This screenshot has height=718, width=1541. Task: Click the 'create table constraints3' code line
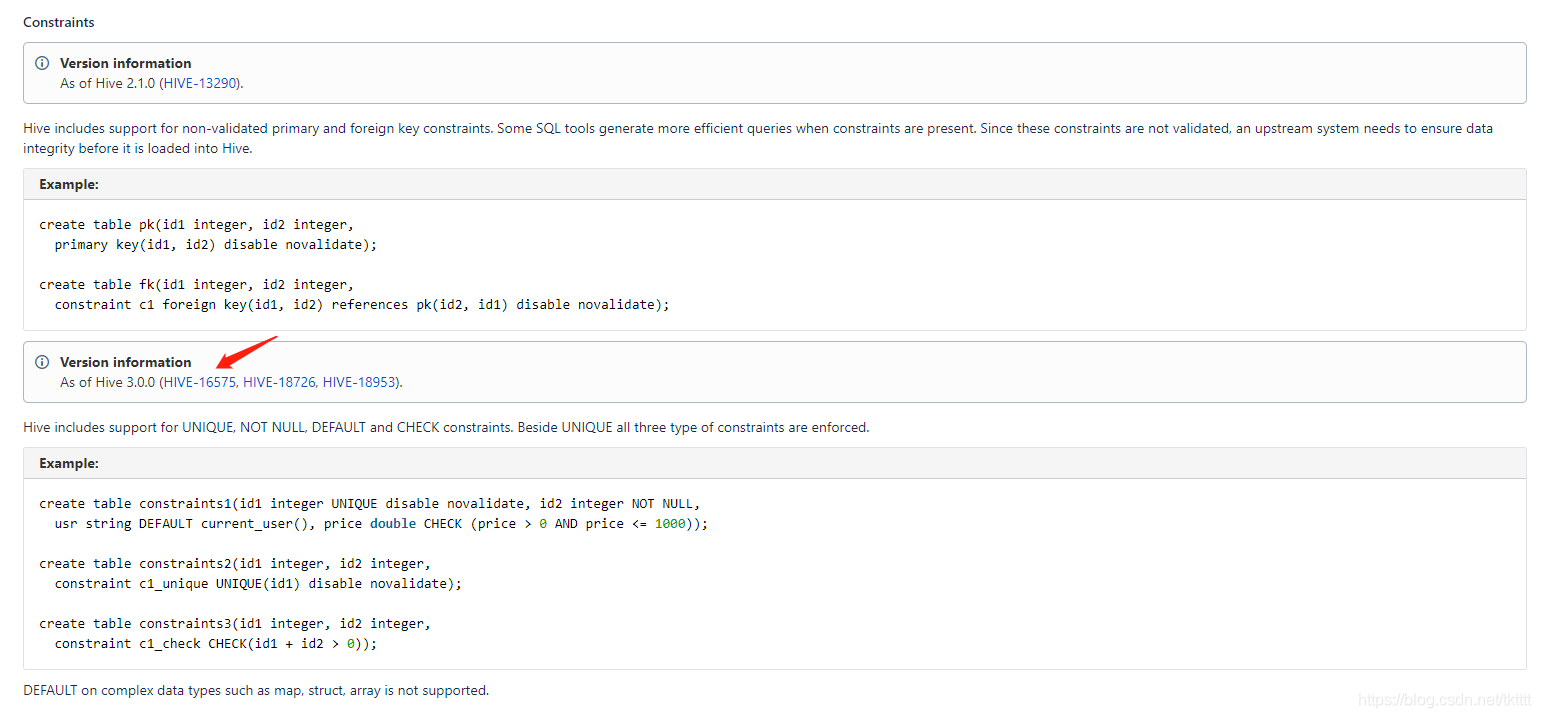235,623
